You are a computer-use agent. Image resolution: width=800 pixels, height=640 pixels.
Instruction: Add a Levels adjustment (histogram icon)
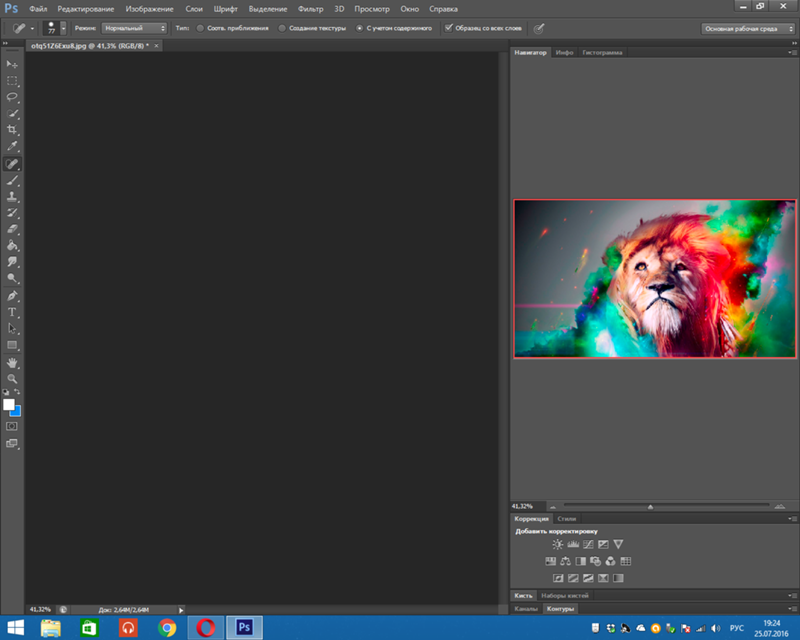click(573, 544)
